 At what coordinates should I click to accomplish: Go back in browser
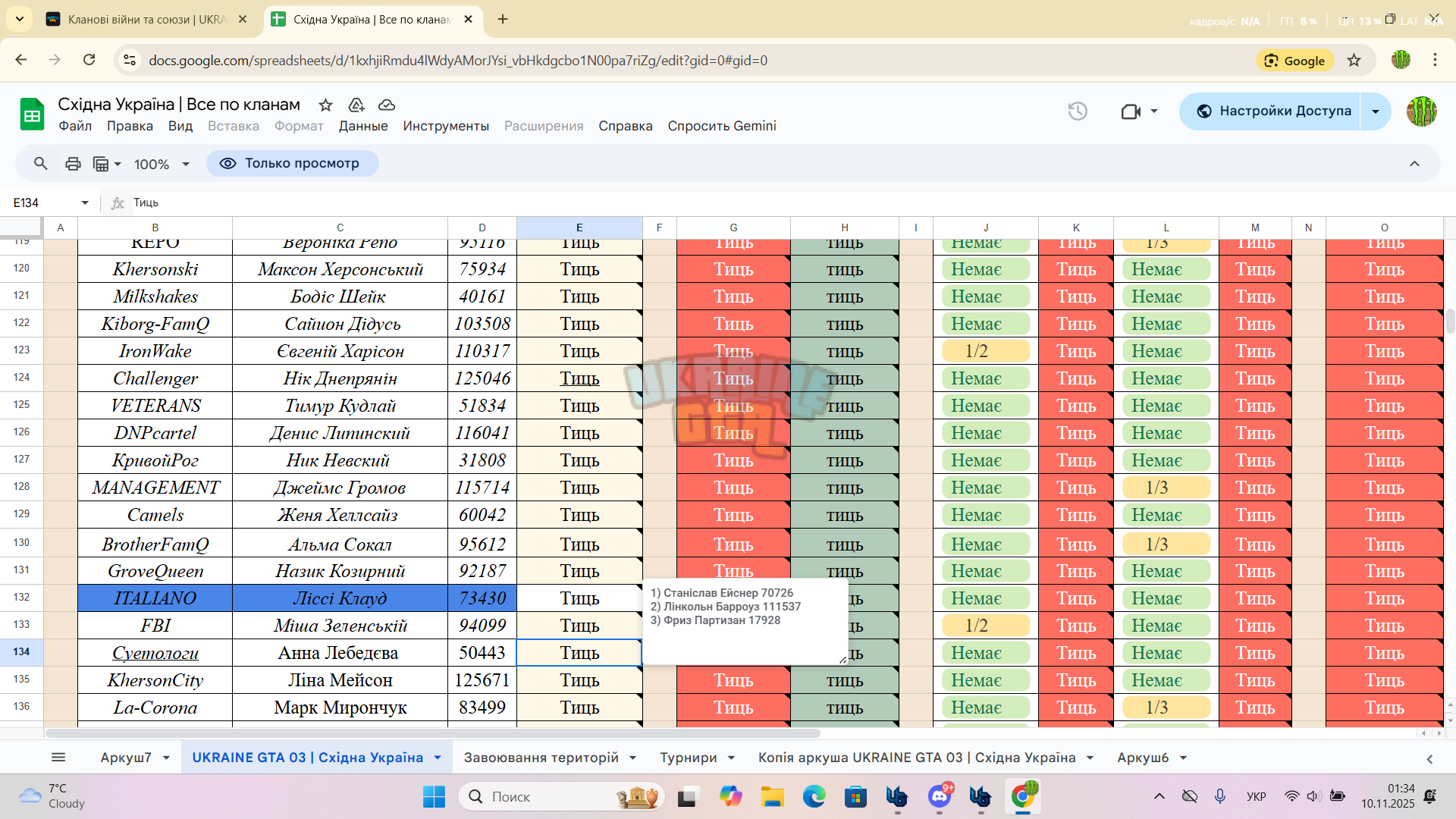(x=21, y=60)
